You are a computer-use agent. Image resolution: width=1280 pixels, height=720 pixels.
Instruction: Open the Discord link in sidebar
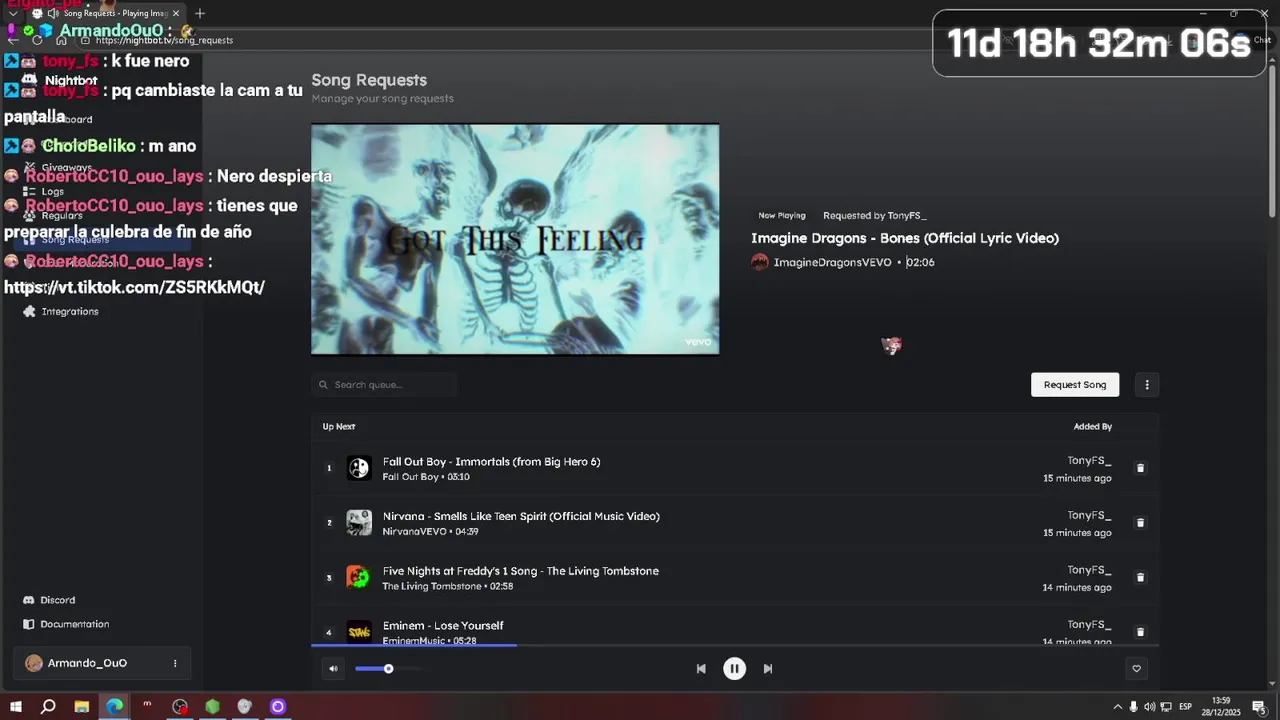(57, 600)
